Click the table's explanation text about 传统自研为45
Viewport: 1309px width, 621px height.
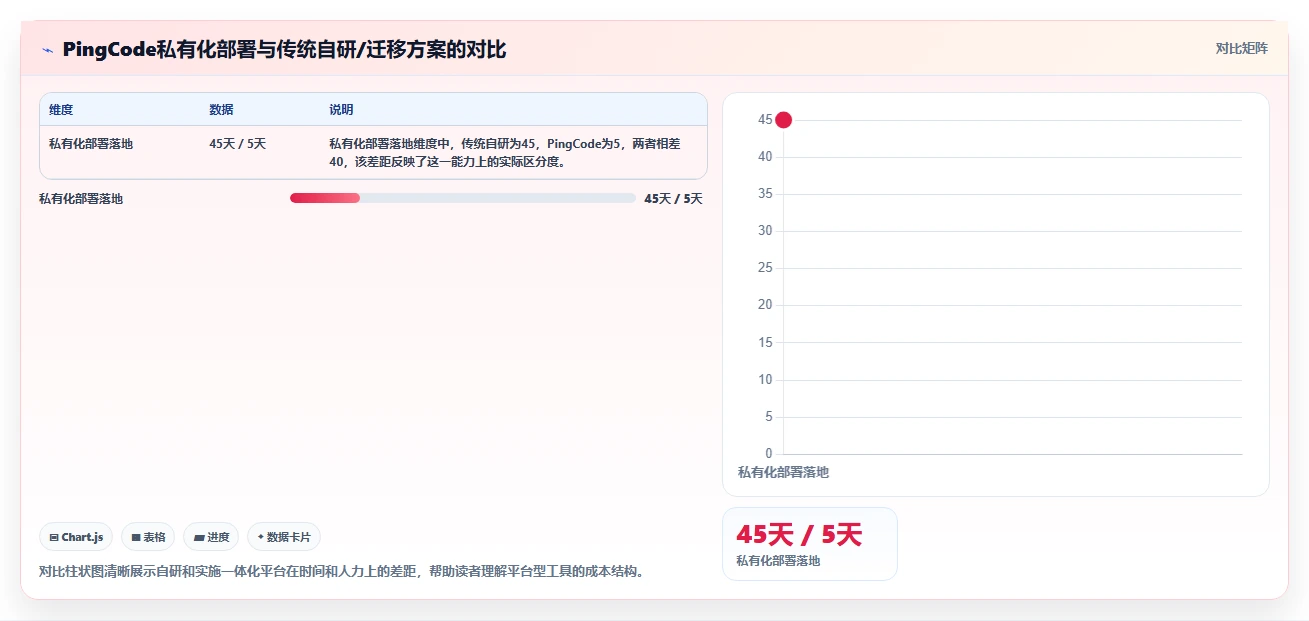(505, 153)
